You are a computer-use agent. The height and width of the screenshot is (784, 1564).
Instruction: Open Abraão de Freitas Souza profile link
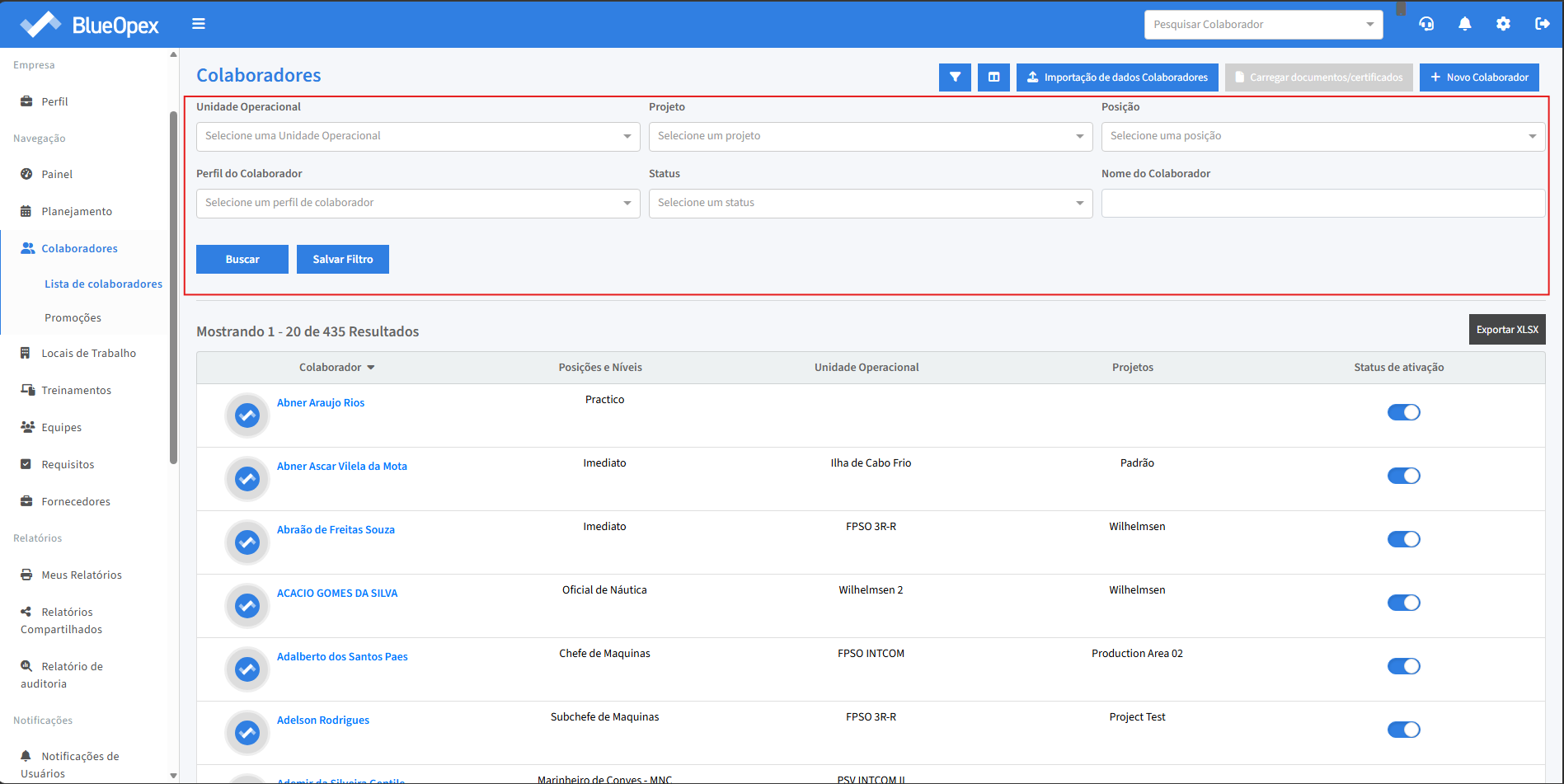(x=336, y=529)
